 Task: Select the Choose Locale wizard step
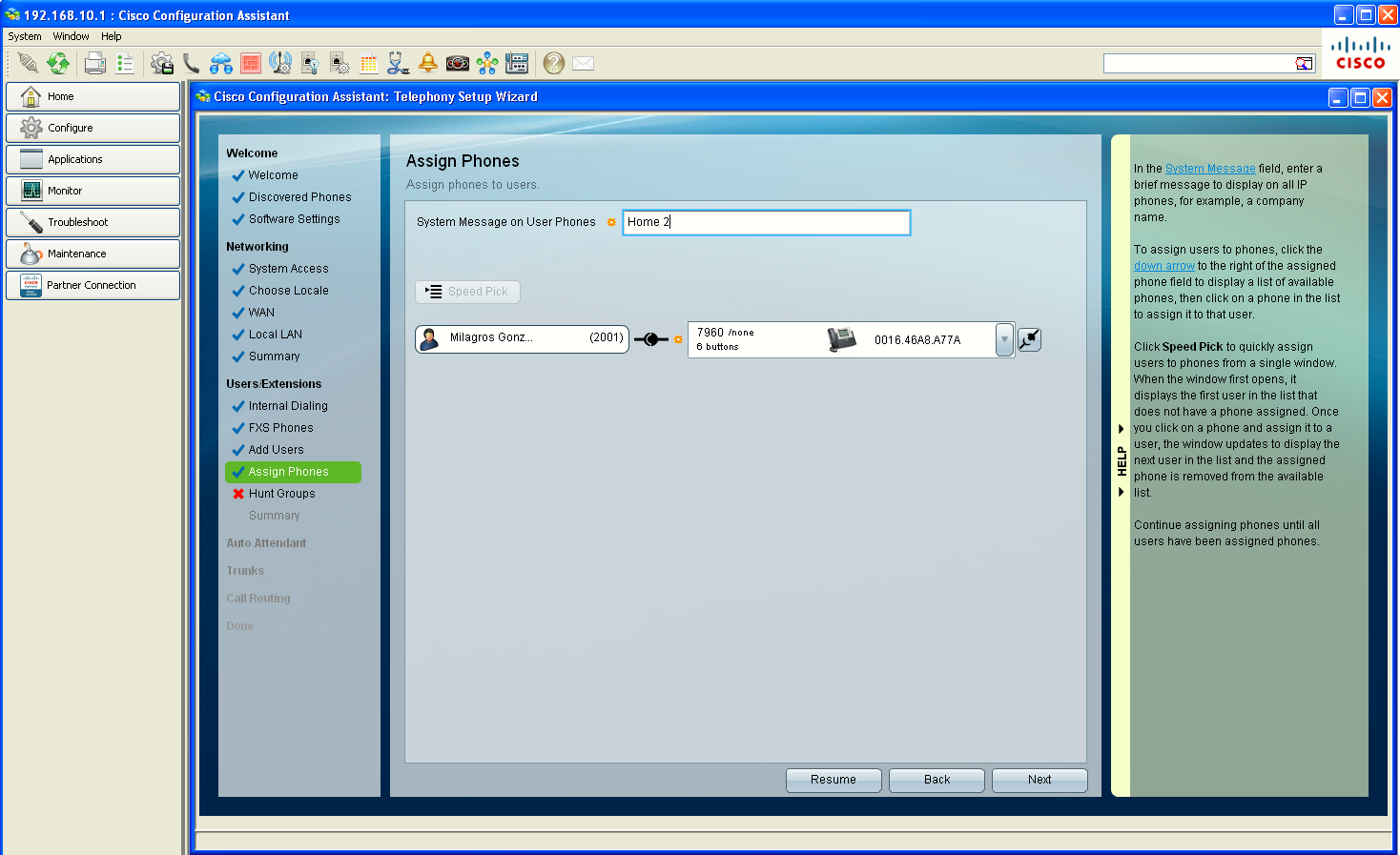(288, 291)
